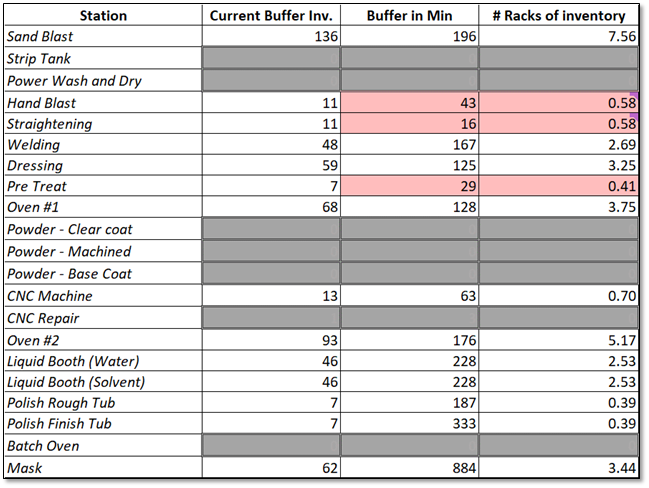Click the Sand Blast station cell
Screen dimensions: 649x488
pyautogui.click(x=102, y=38)
